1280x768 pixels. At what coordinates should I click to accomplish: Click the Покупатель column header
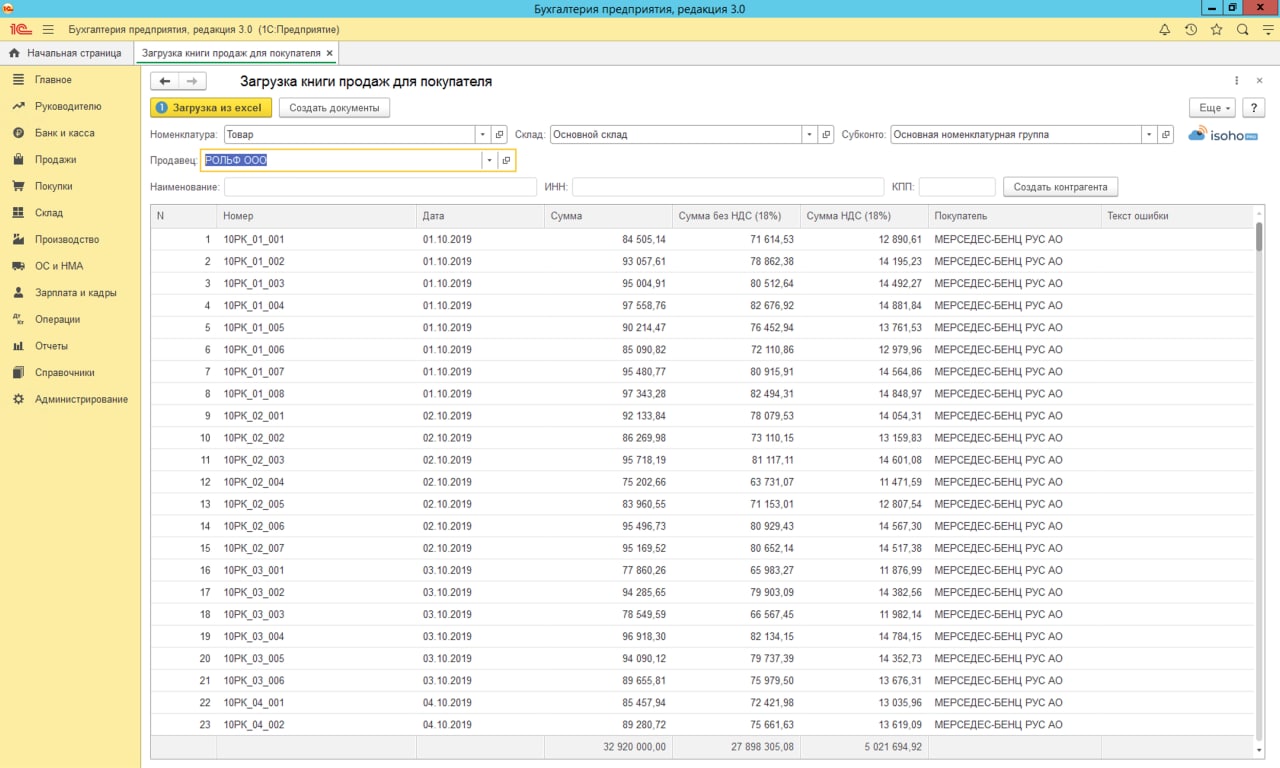coord(1014,216)
